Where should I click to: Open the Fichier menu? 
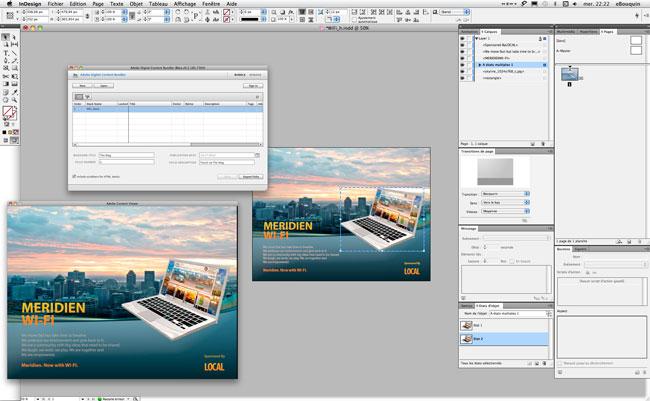(55, 4)
